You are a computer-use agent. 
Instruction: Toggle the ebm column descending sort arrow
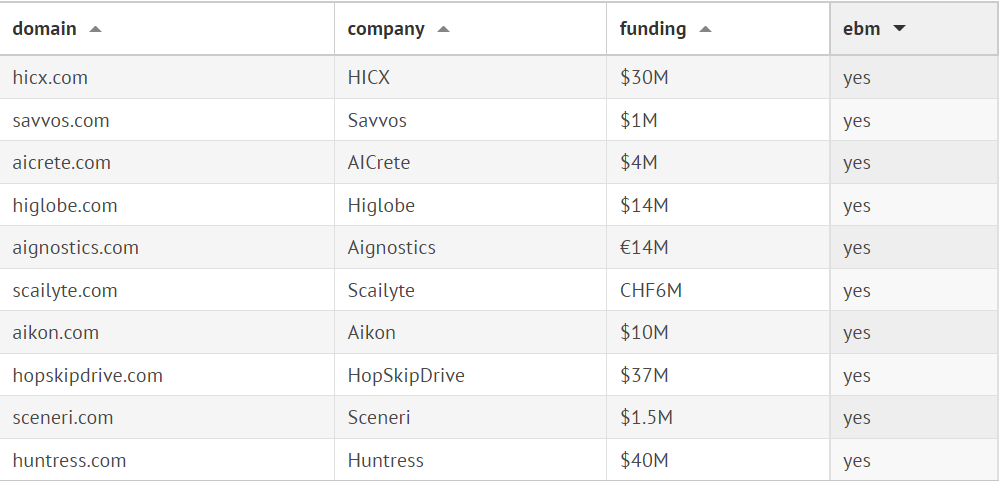[x=899, y=29]
